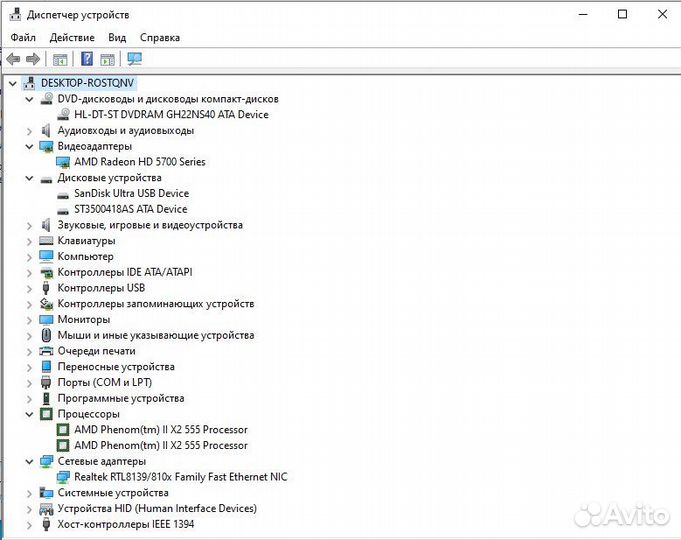Expand Звуковые, игровые и видеоустройства
Screen dimensions: 681x540
(29, 225)
